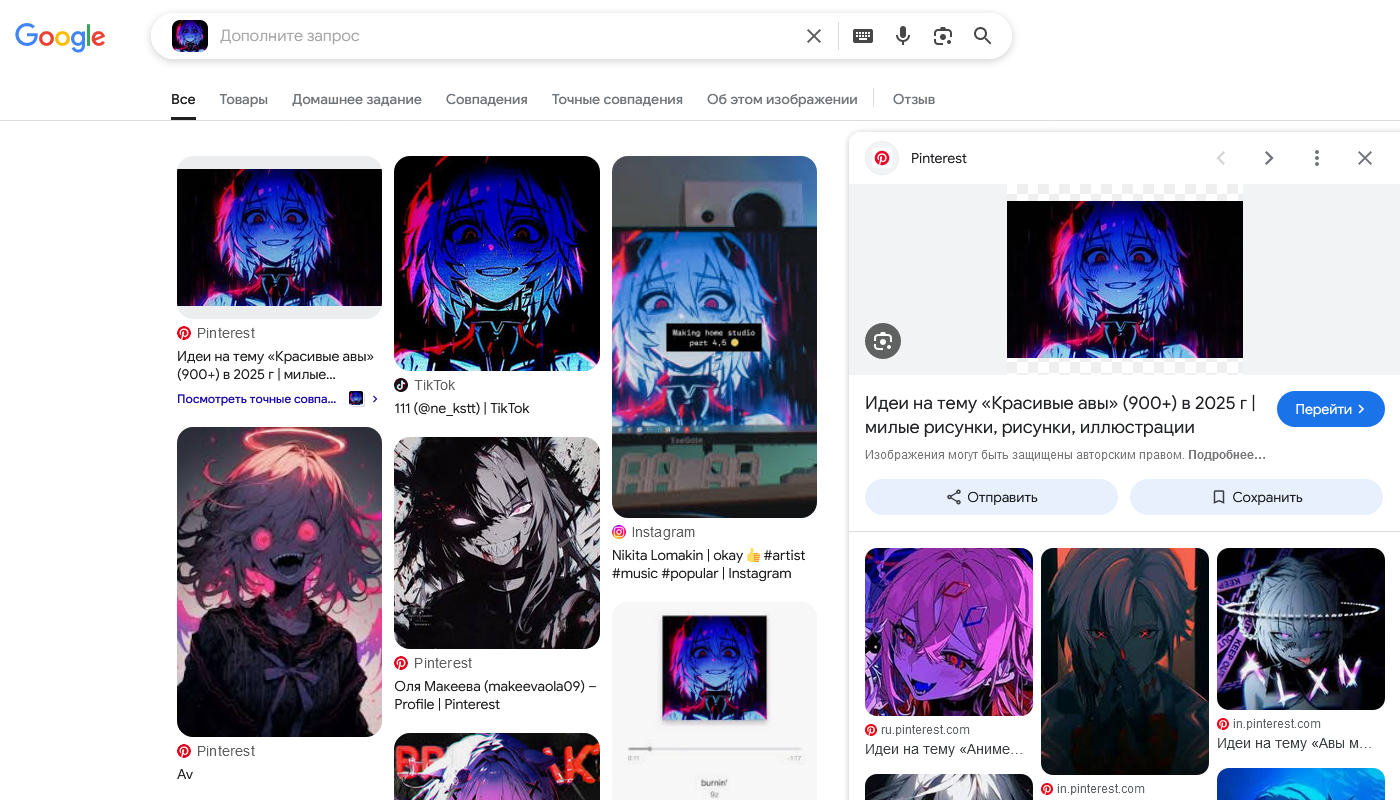Open the 'Точные совпадения' tab

pyautogui.click(x=617, y=100)
